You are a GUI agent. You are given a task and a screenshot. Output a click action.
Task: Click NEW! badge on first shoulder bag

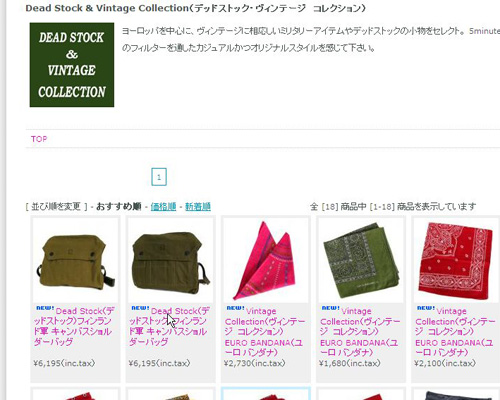(x=45, y=308)
